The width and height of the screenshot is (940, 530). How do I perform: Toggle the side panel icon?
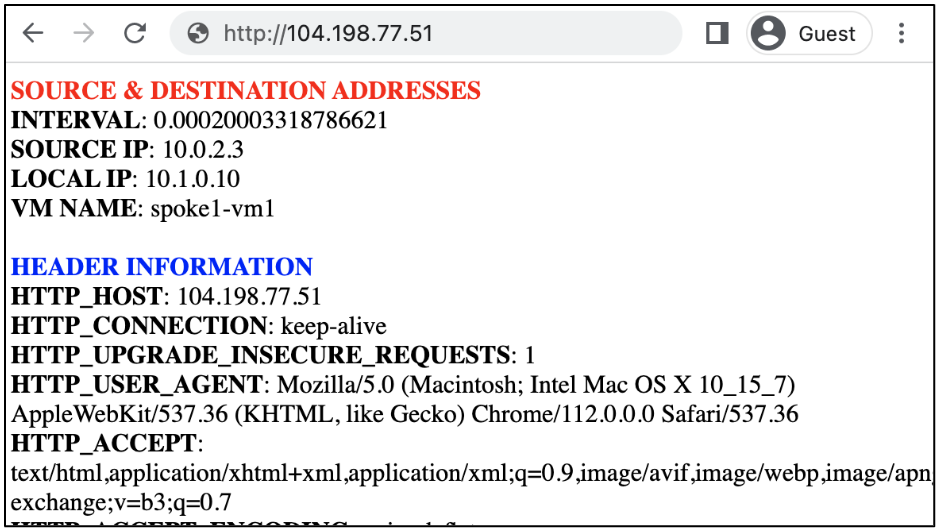(716, 34)
